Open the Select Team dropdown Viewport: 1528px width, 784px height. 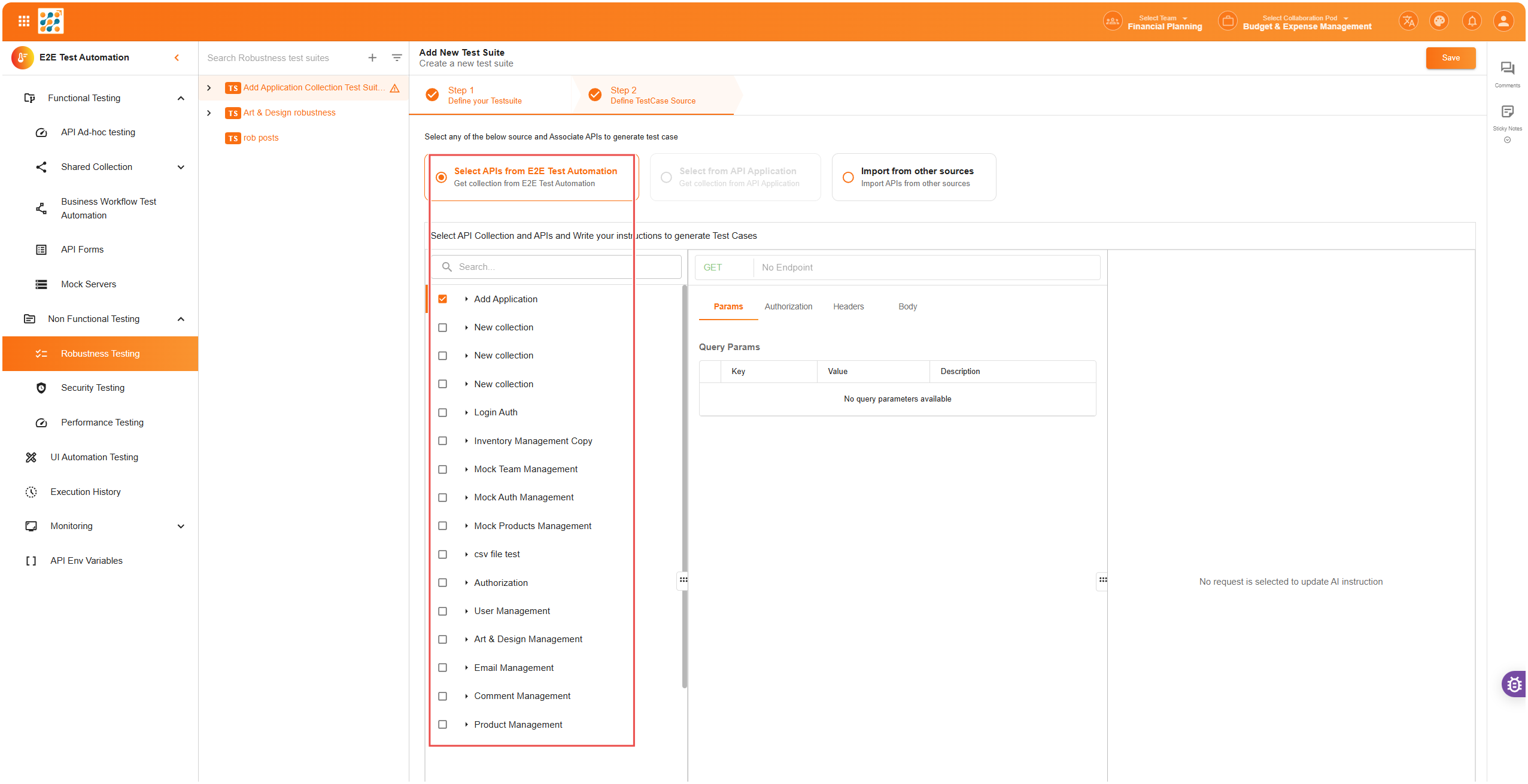pyautogui.click(x=1164, y=22)
